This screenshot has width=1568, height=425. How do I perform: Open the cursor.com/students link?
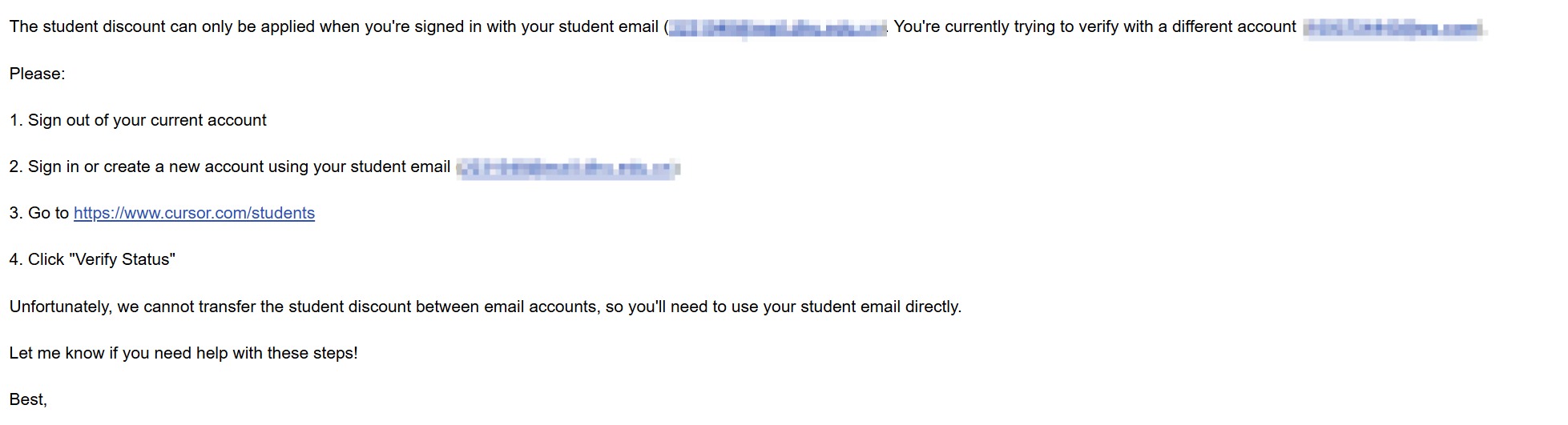pyautogui.click(x=194, y=213)
